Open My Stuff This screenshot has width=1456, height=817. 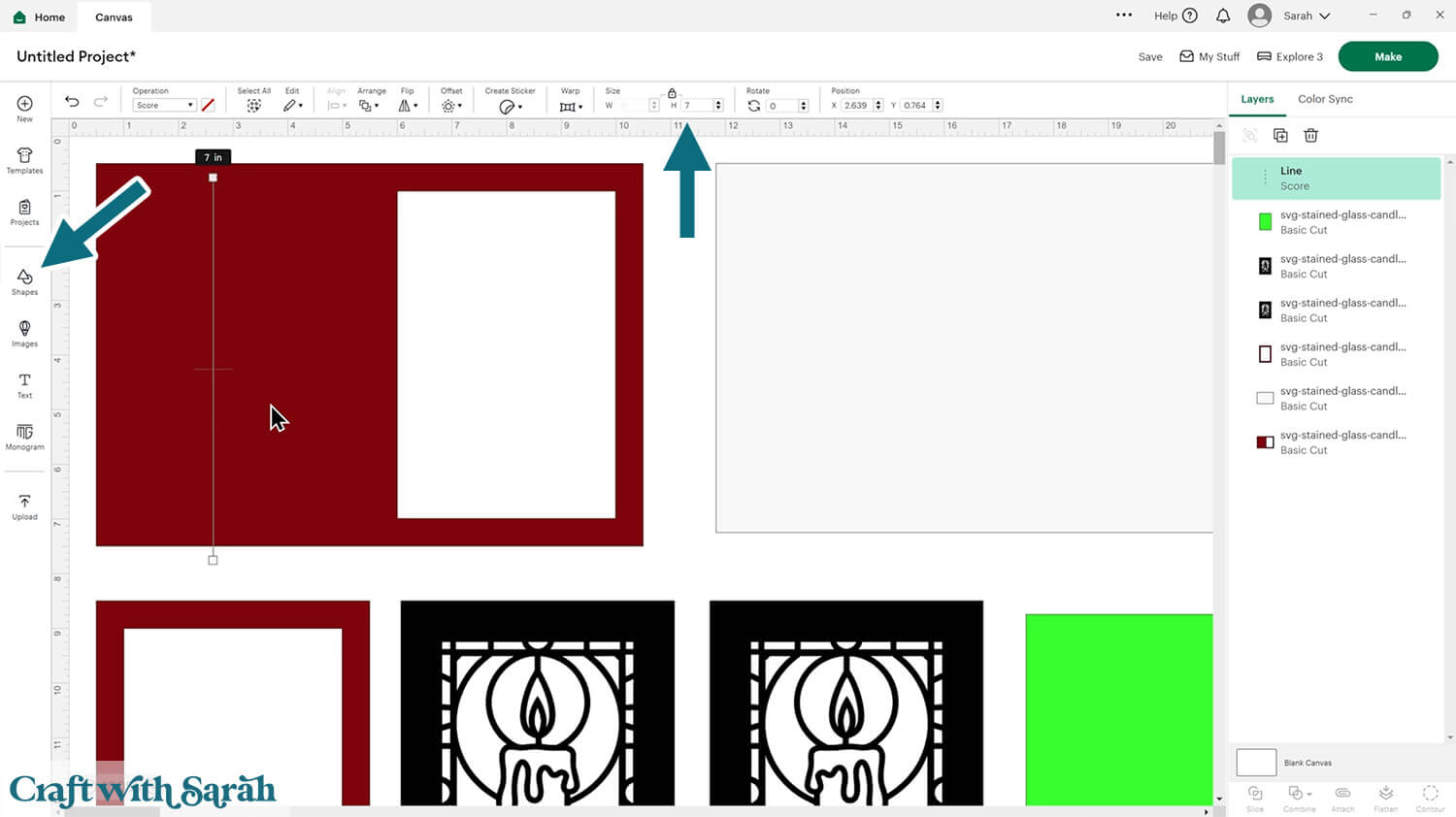(1209, 57)
